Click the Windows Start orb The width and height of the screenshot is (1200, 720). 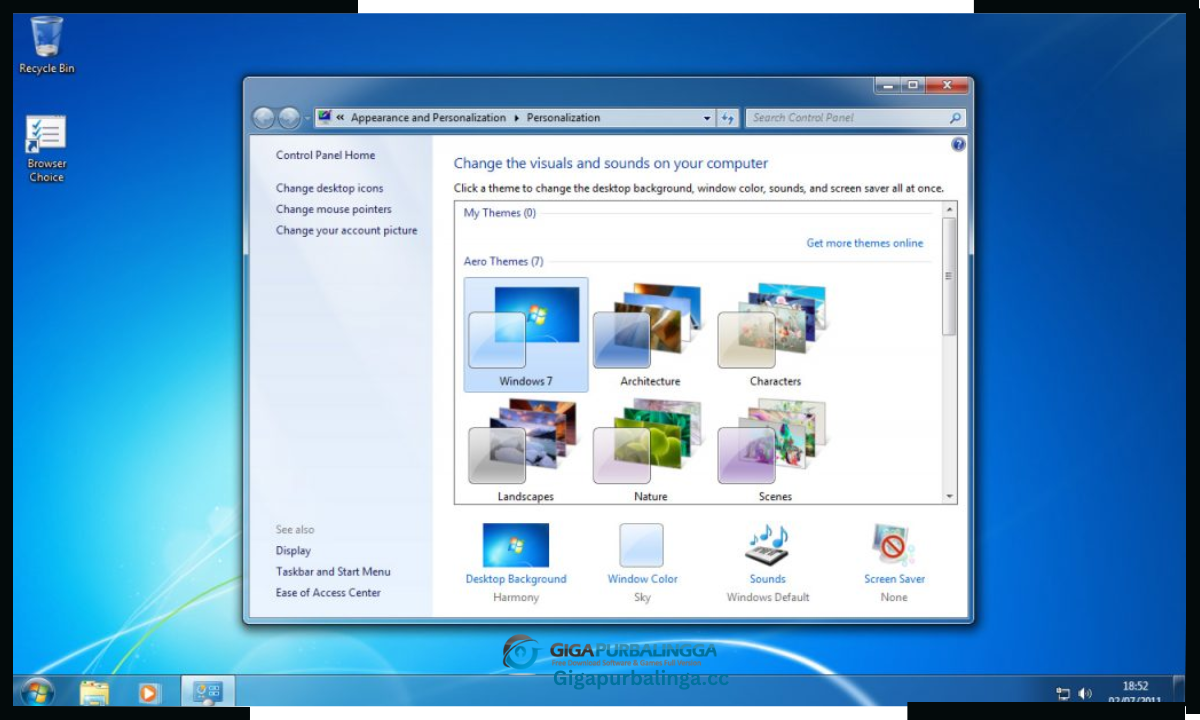(x=37, y=692)
